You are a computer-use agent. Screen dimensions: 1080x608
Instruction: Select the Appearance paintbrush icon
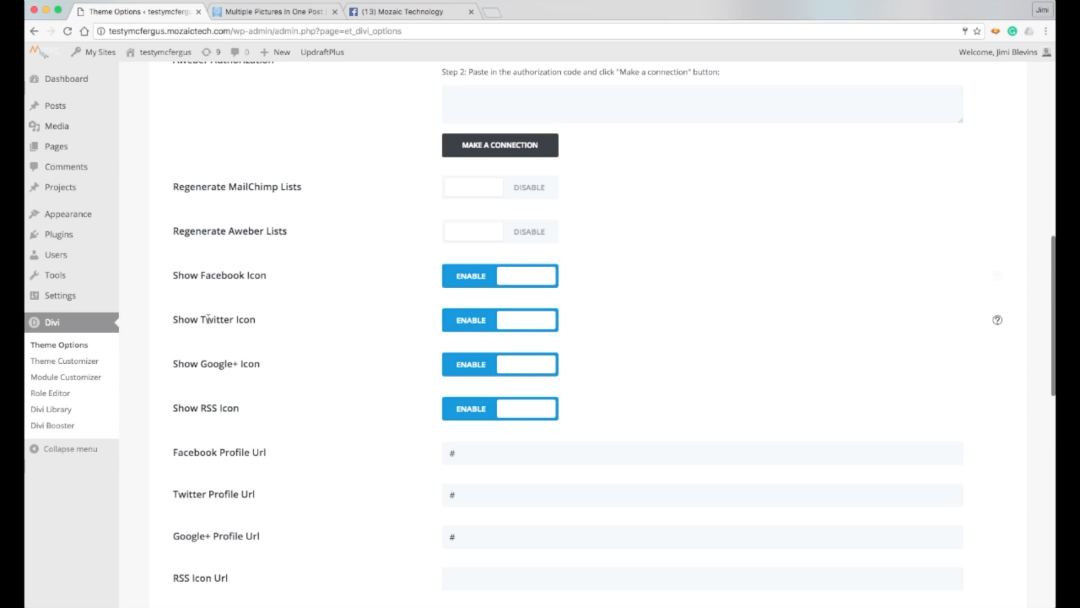point(32,213)
